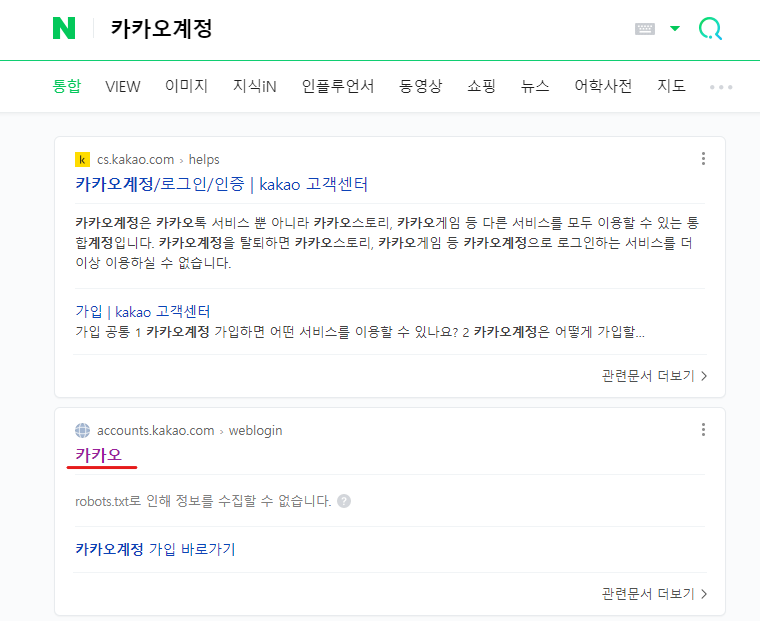
Task: Open 카카오계정/로그인/인증 kakao 고객센터 result
Action: (222, 184)
